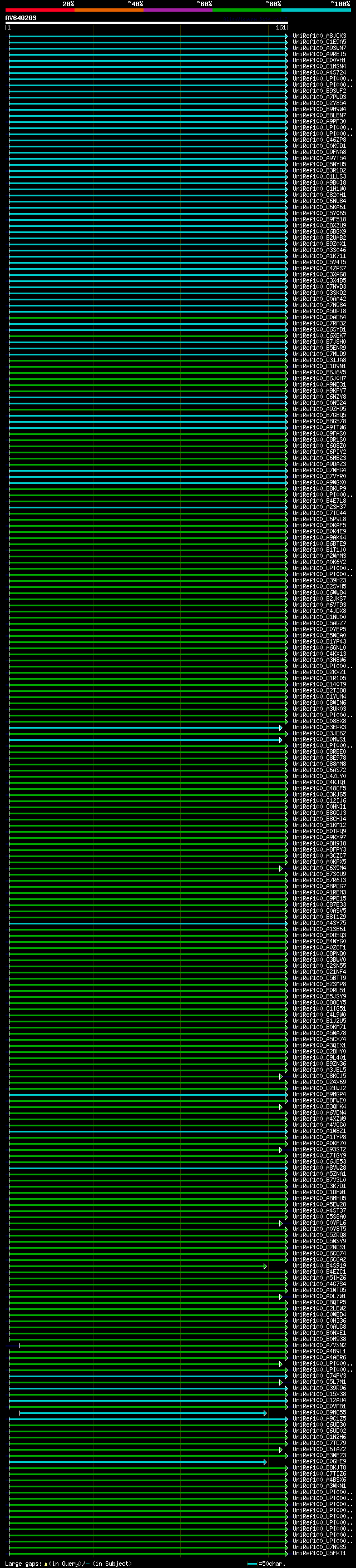356x1568 pixels.
Task: Click the orange ~40% identity legend segment
Action: coord(109,10)
